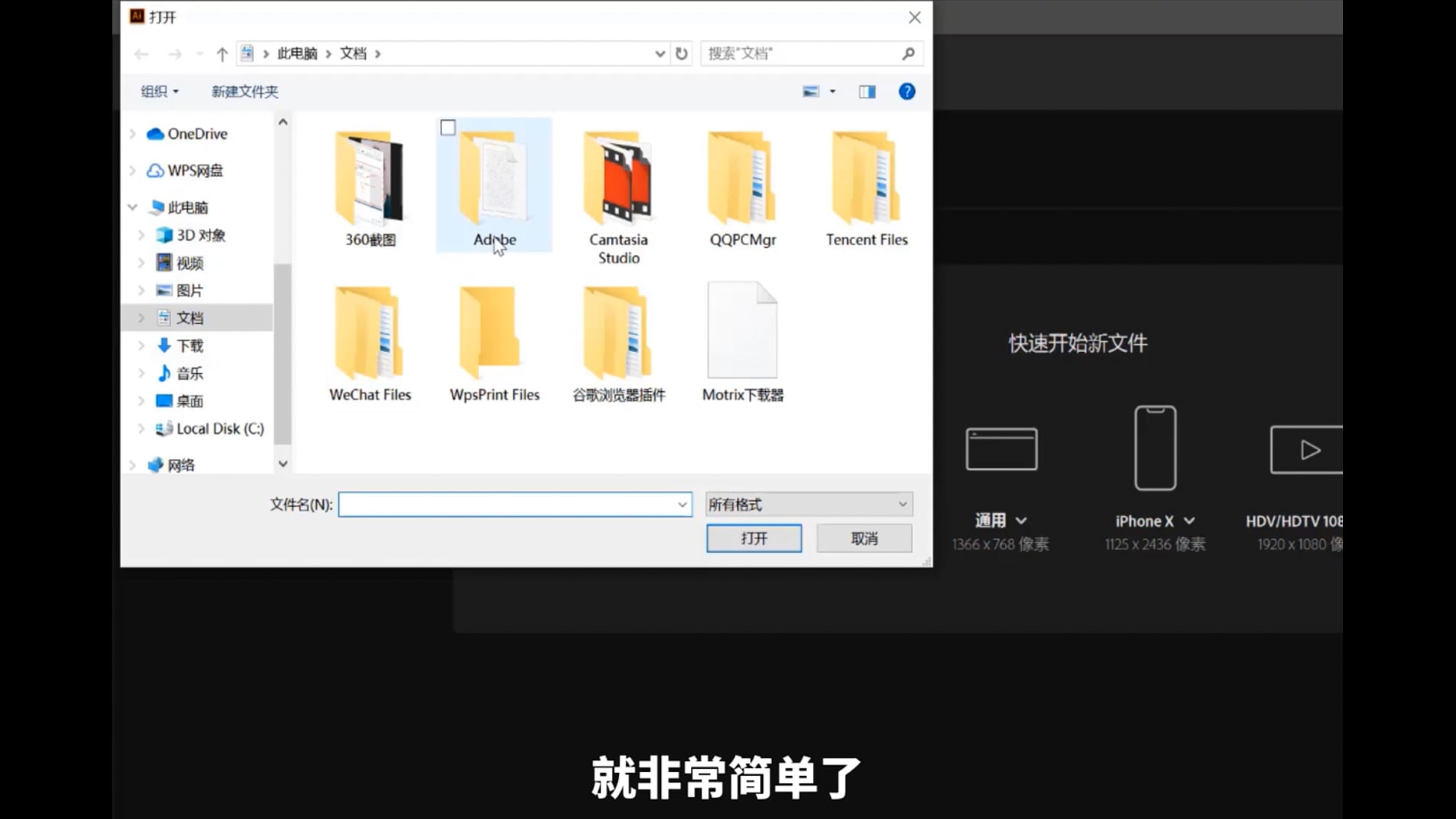Image resolution: width=1456 pixels, height=819 pixels.
Task: Show the preview pane icon
Action: (x=867, y=91)
